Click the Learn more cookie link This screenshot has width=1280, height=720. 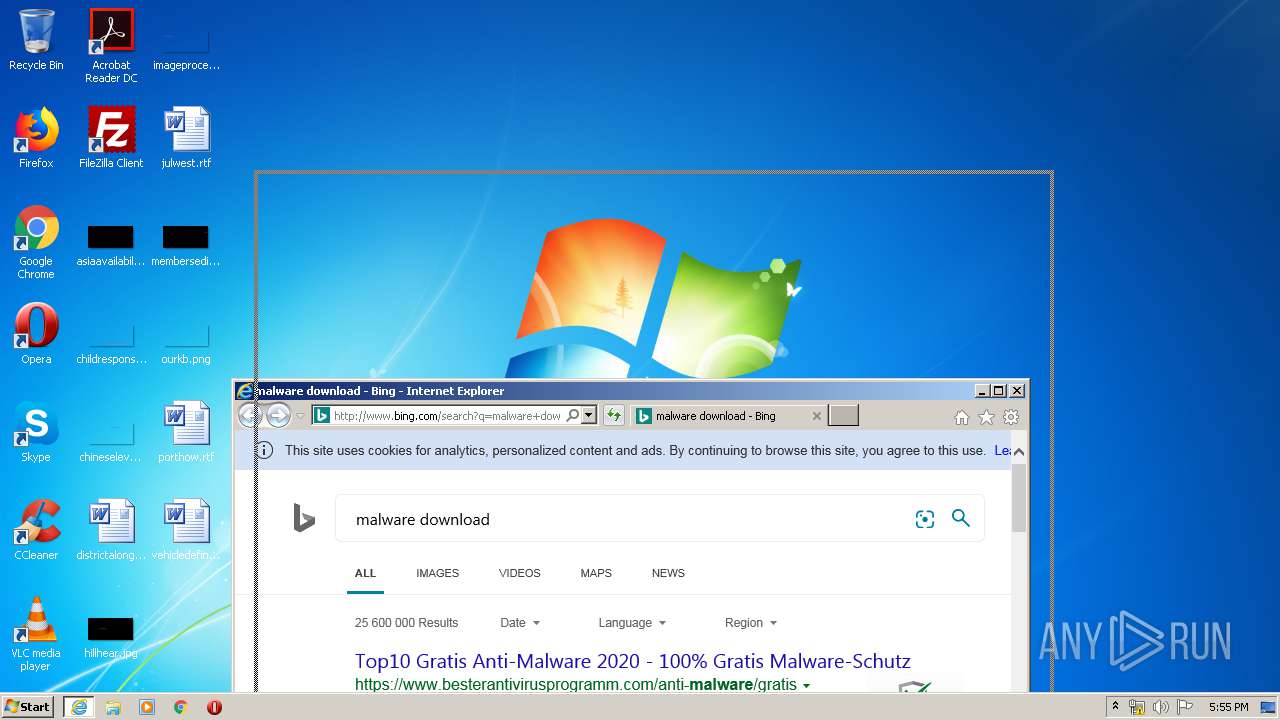pyautogui.click(x=1002, y=451)
